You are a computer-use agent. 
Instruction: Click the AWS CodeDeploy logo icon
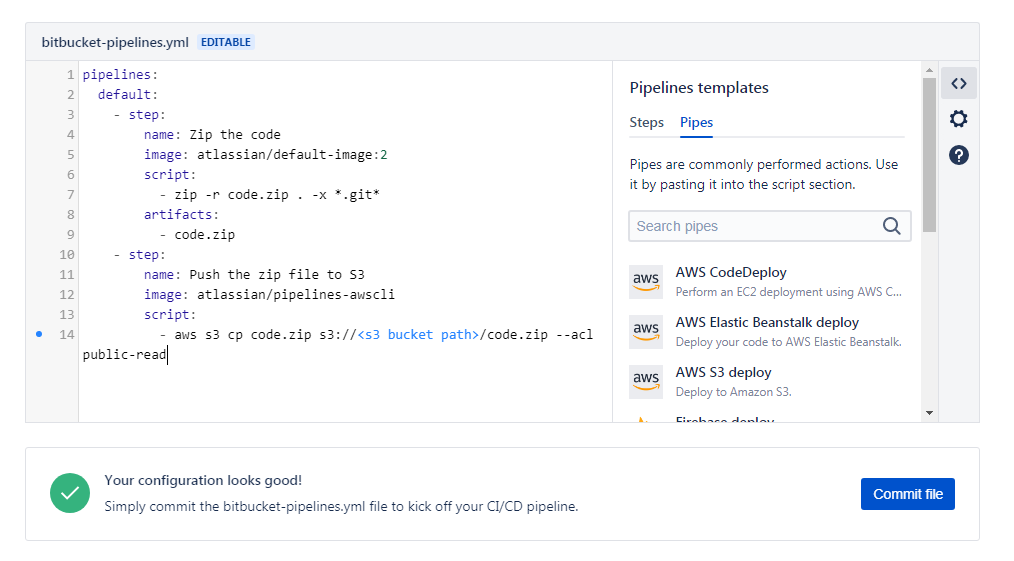pyautogui.click(x=645, y=281)
